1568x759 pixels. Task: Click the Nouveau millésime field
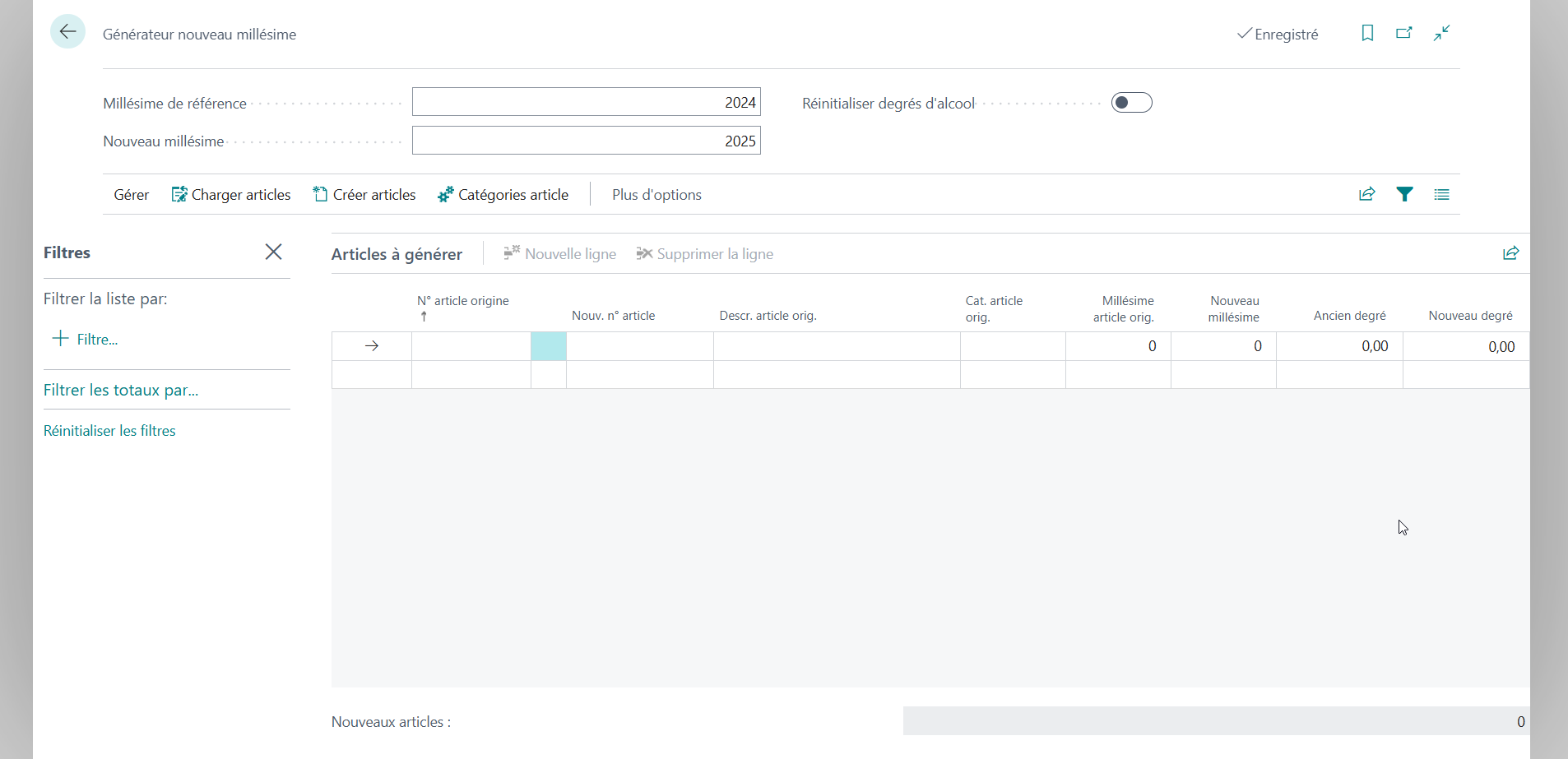point(586,141)
